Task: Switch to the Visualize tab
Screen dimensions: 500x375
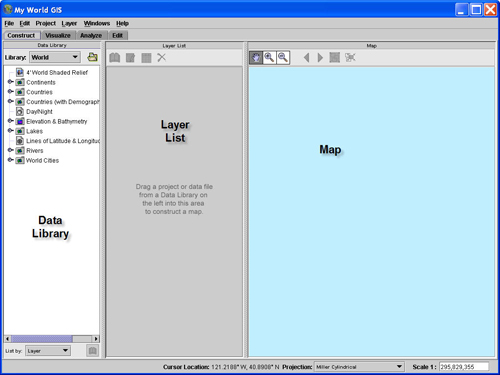Action: click(58, 35)
